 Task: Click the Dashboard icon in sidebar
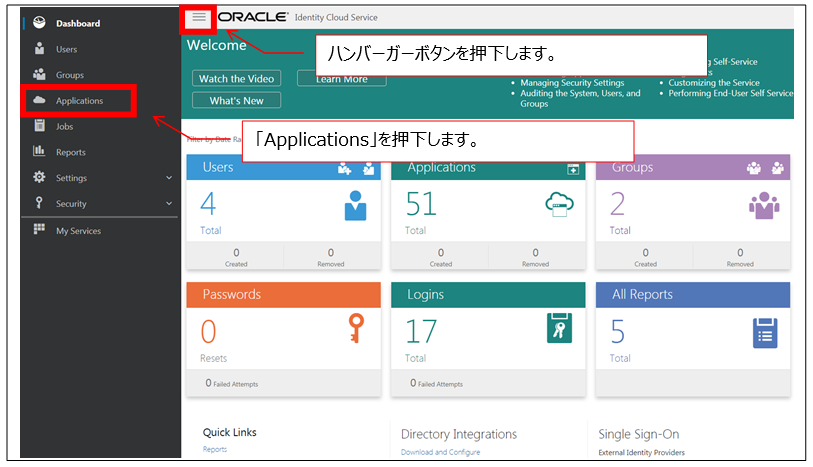39,22
